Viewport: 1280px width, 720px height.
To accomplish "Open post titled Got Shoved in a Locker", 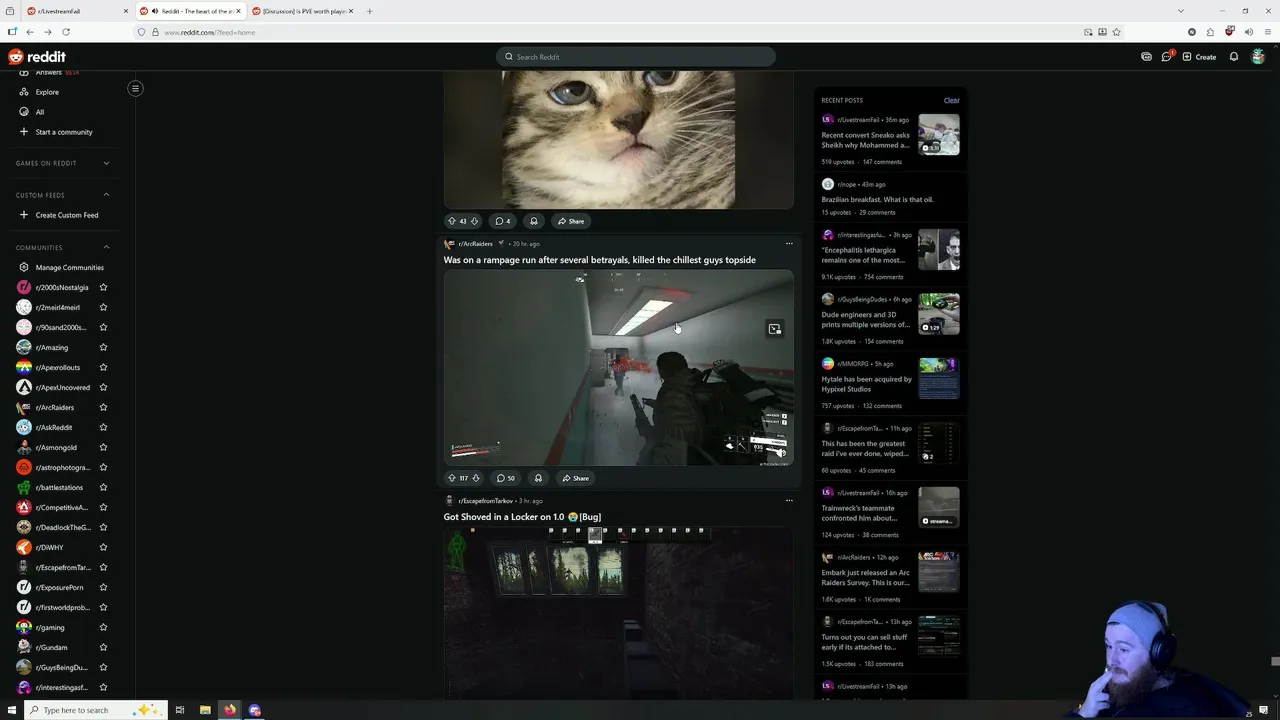I will point(522,517).
